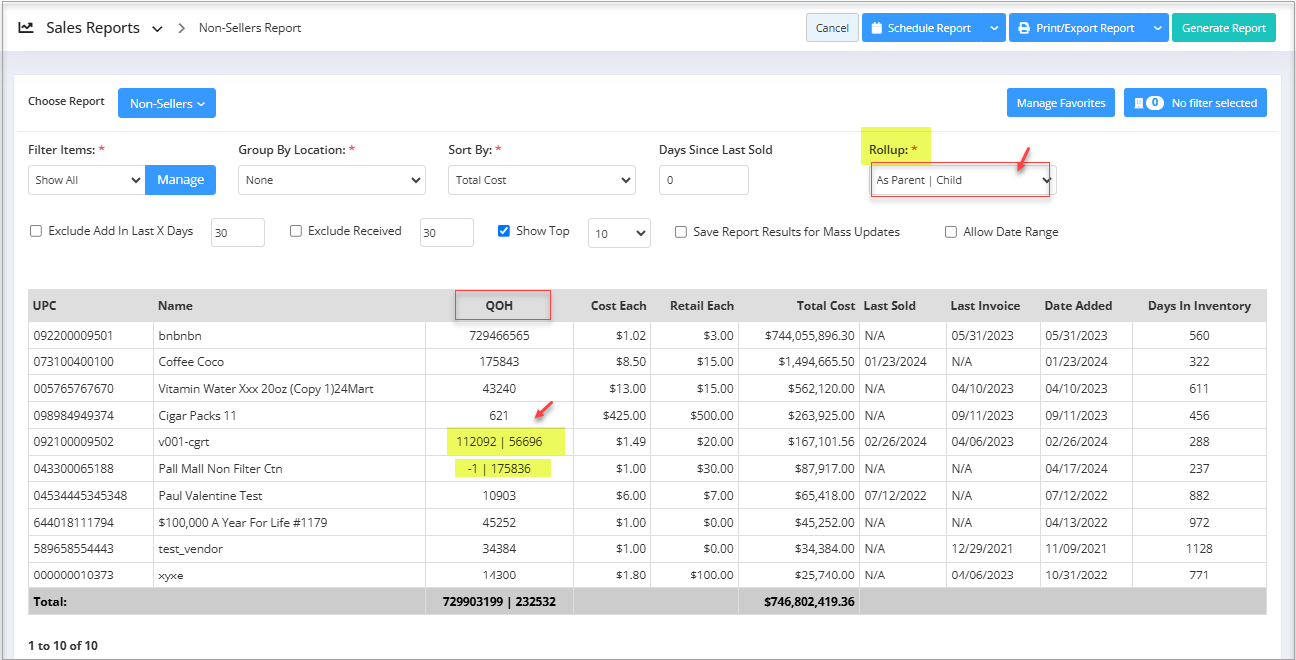The width and height of the screenshot is (1296, 660).
Task: Click Manage Favorites button
Action: pyautogui.click(x=1061, y=103)
